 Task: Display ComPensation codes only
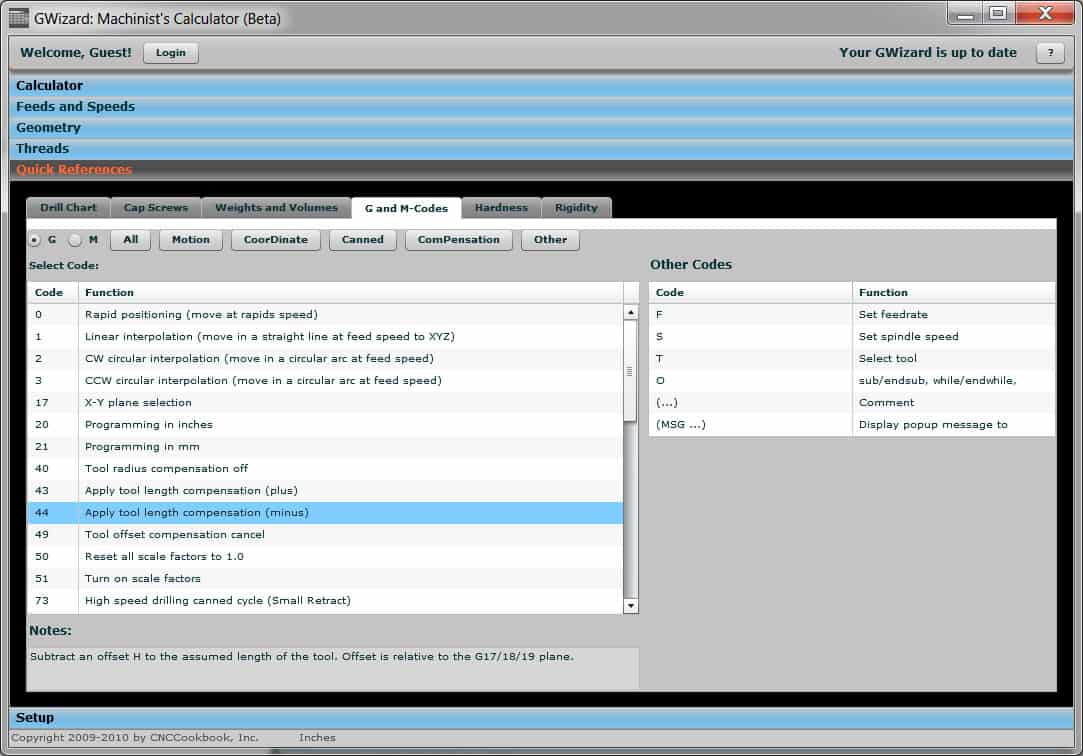tap(458, 239)
